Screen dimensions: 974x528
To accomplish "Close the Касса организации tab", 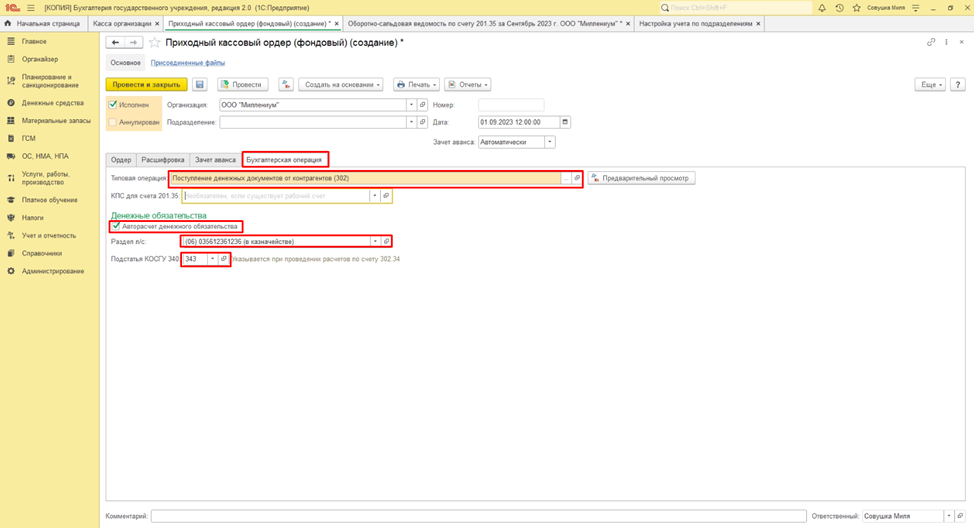I will tap(157, 24).
